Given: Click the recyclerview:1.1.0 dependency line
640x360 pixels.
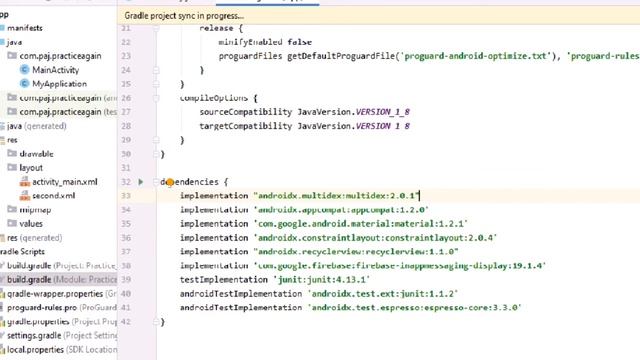Looking at the screenshot, I should 319,252.
